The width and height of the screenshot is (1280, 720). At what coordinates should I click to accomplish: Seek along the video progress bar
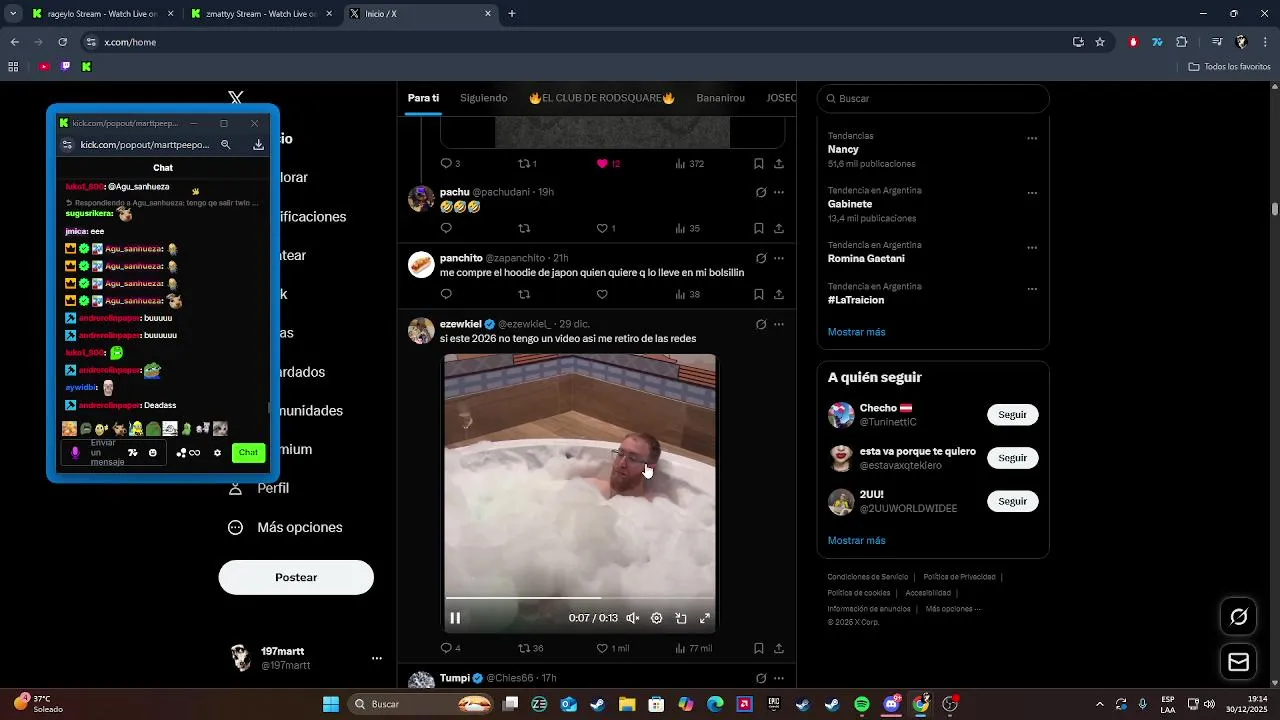click(580, 598)
